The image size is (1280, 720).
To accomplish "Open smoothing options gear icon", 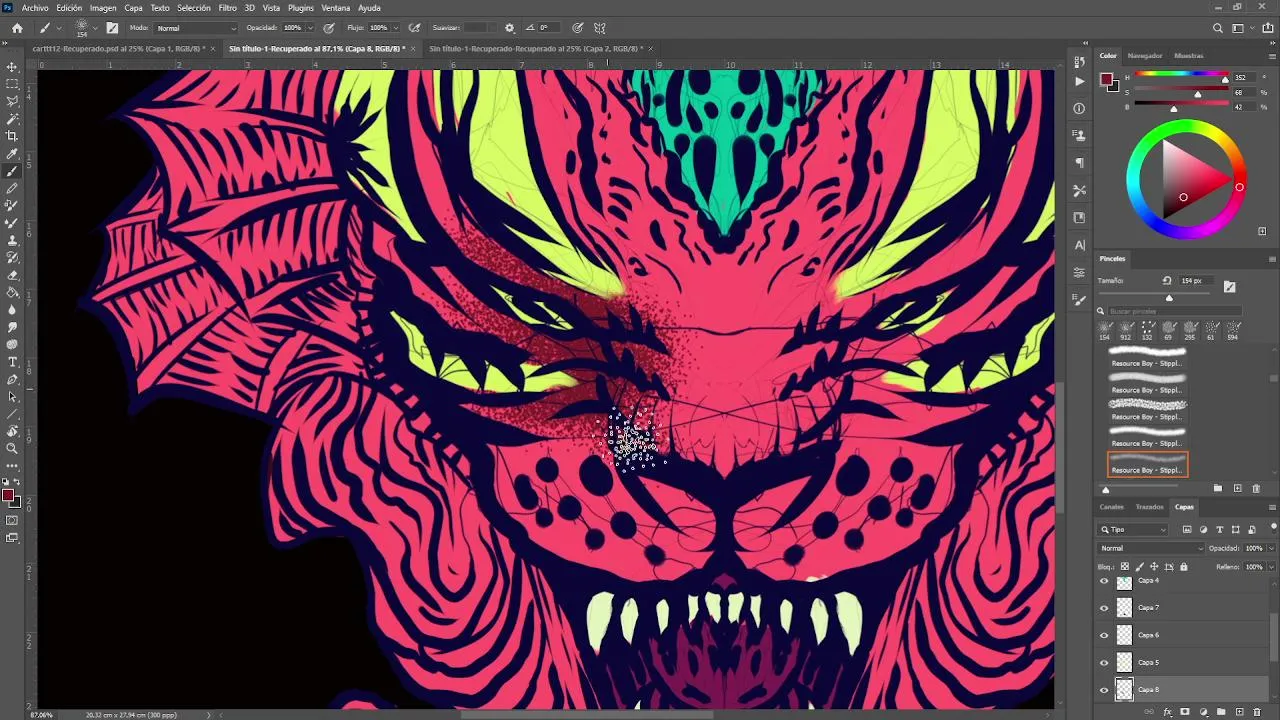I will click(x=509, y=28).
